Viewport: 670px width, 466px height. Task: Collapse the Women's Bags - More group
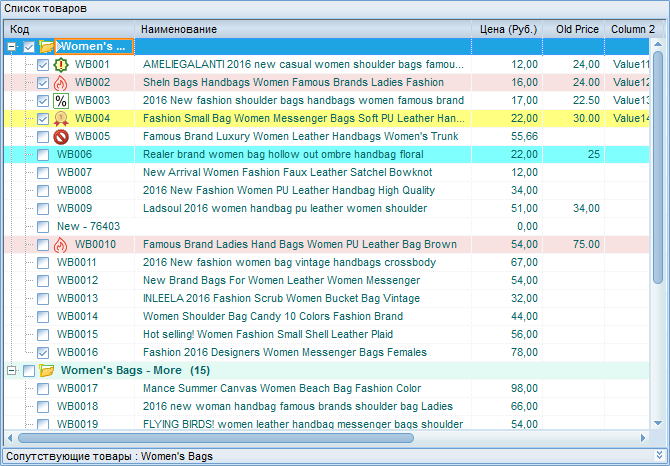pos(11,371)
